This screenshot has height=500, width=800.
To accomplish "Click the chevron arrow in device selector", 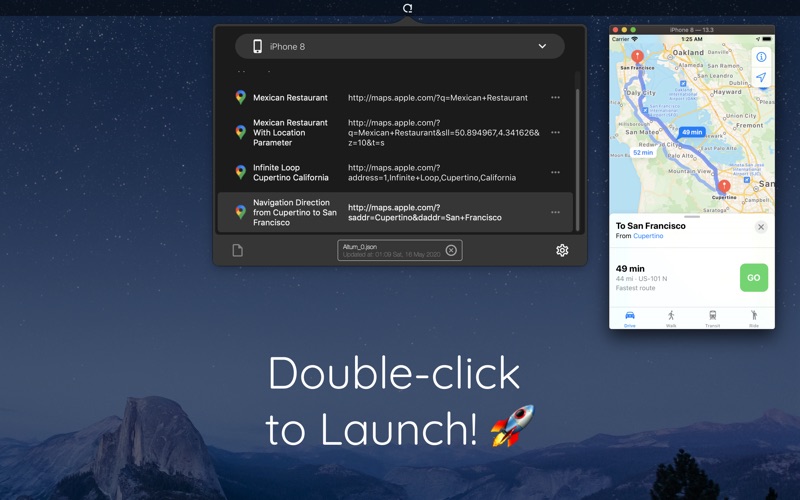I will click(542, 46).
